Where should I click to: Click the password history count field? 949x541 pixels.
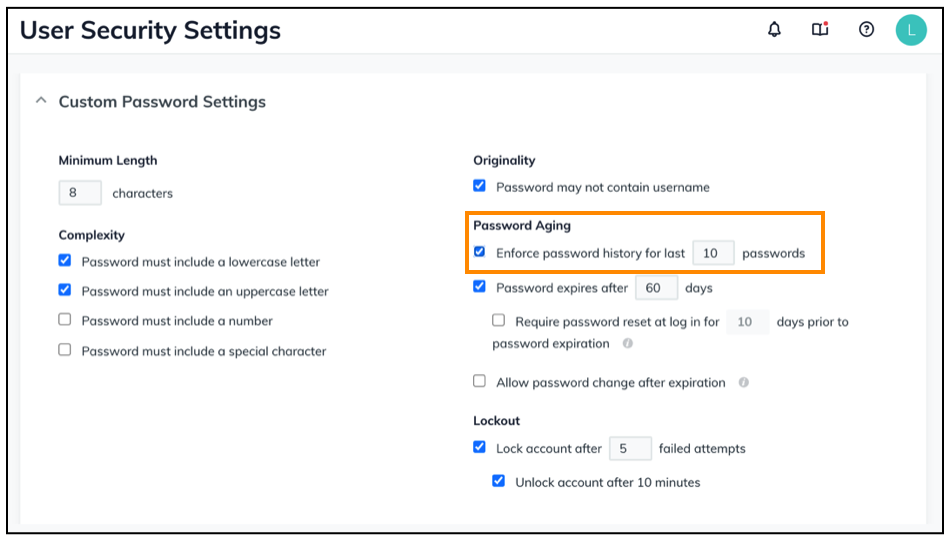click(713, 253)
